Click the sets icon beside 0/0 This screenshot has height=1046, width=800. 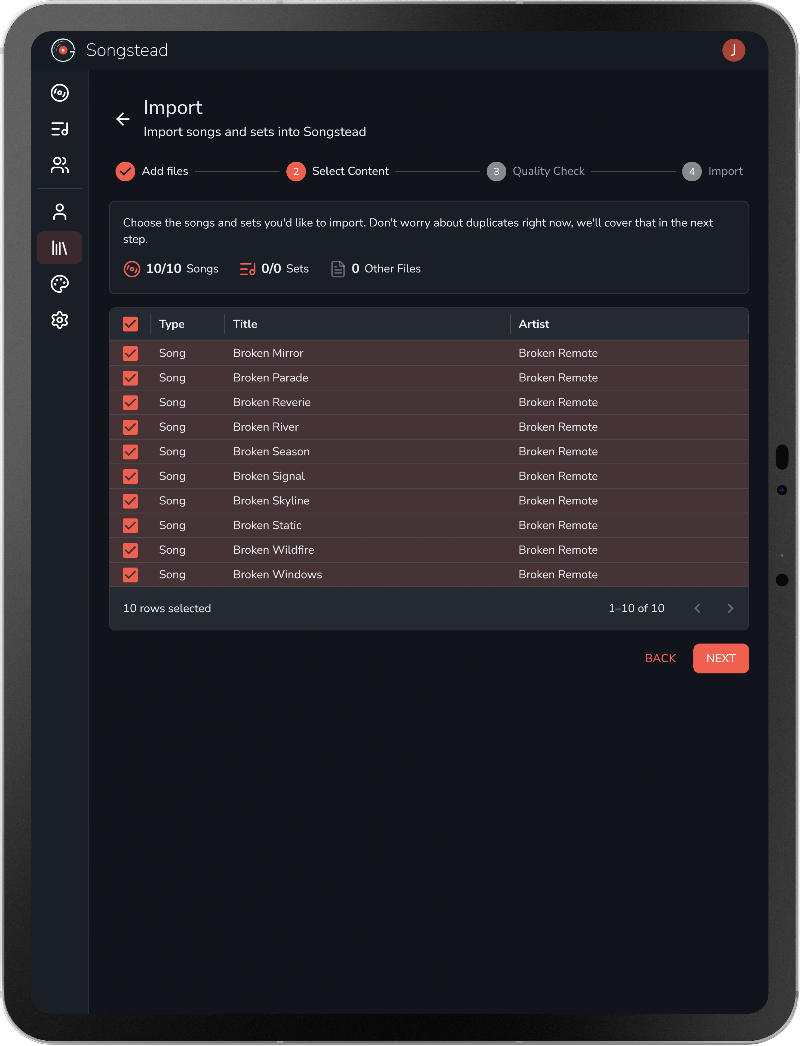(x=248, y=269)
